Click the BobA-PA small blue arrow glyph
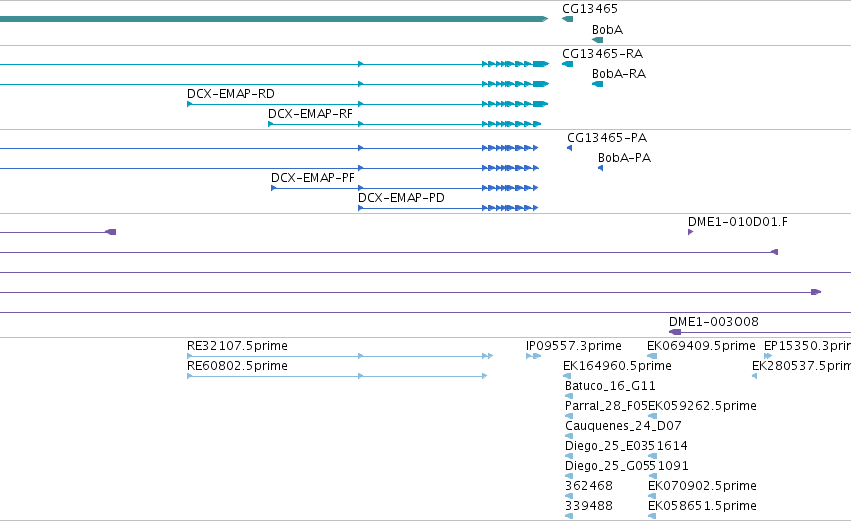 600,168
